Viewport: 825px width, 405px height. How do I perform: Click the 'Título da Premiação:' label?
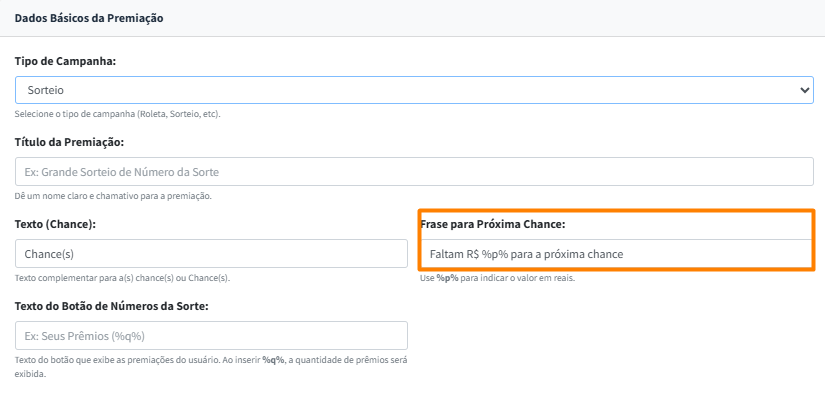tap(69, 143)
